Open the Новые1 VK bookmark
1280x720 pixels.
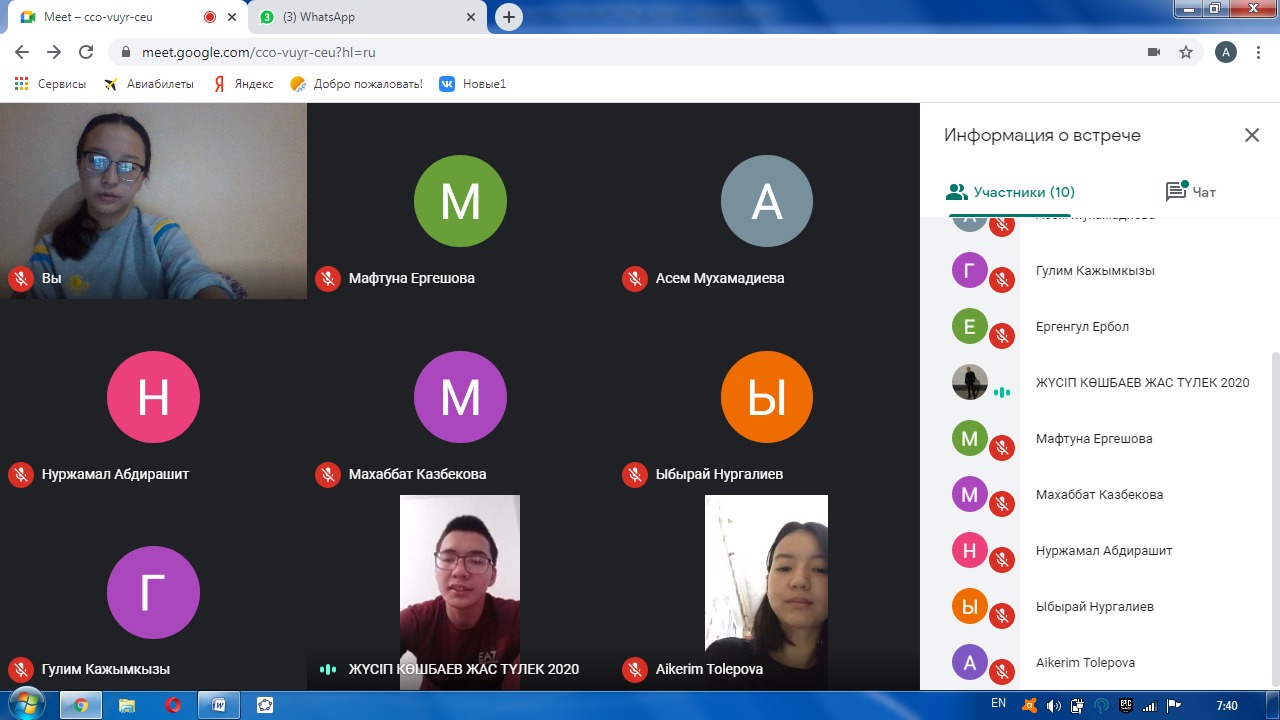point(472,84)
